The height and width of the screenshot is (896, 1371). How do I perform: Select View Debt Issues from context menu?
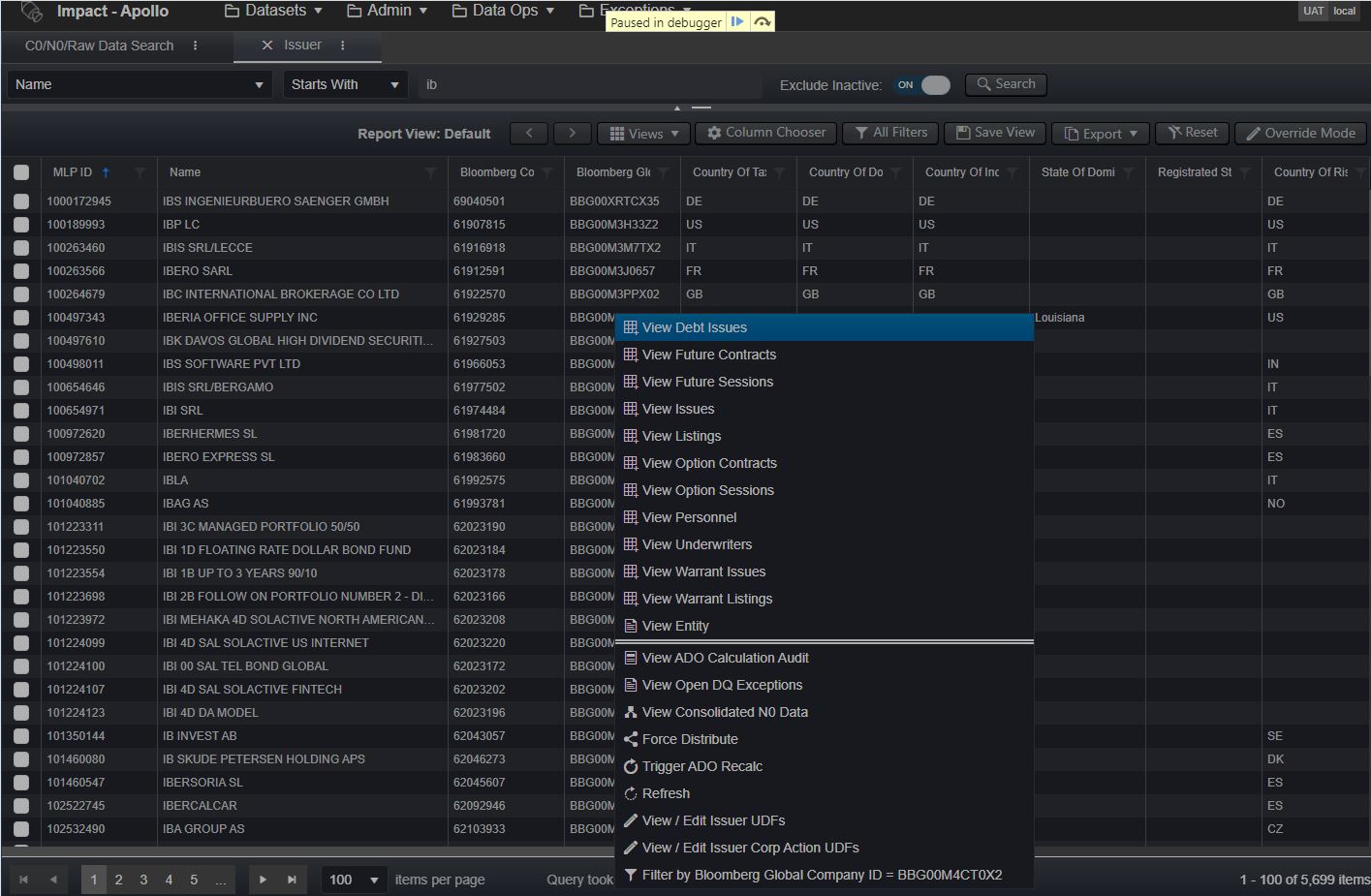[x=695, y=327]
